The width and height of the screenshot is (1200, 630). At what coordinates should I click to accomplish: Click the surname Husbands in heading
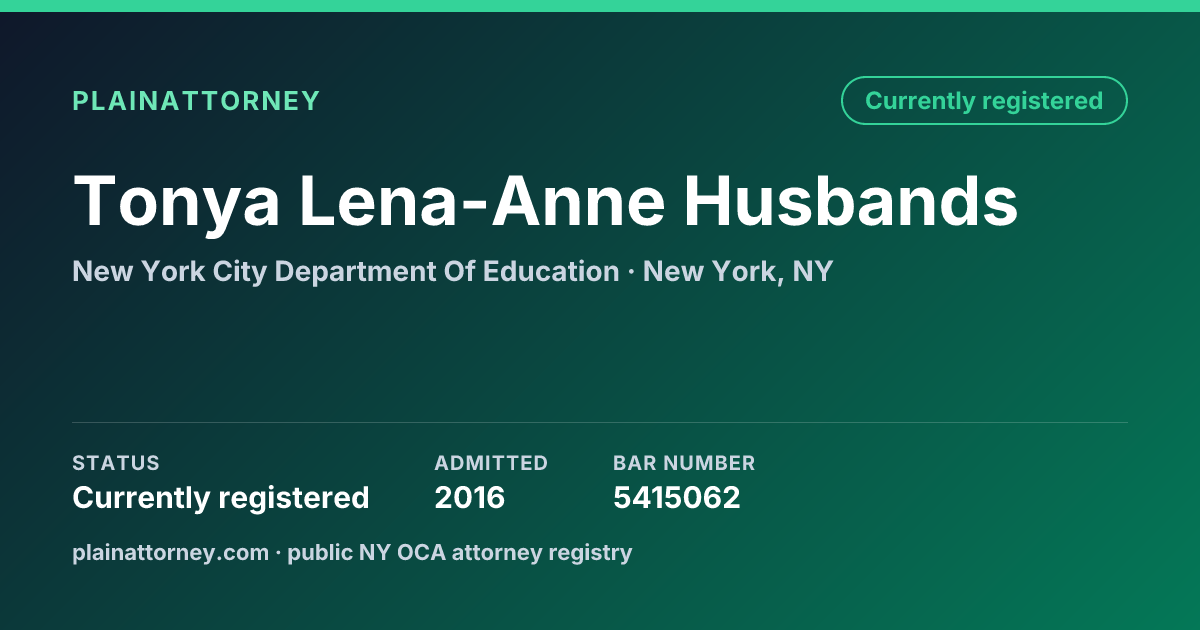click(x=851, y=200)
